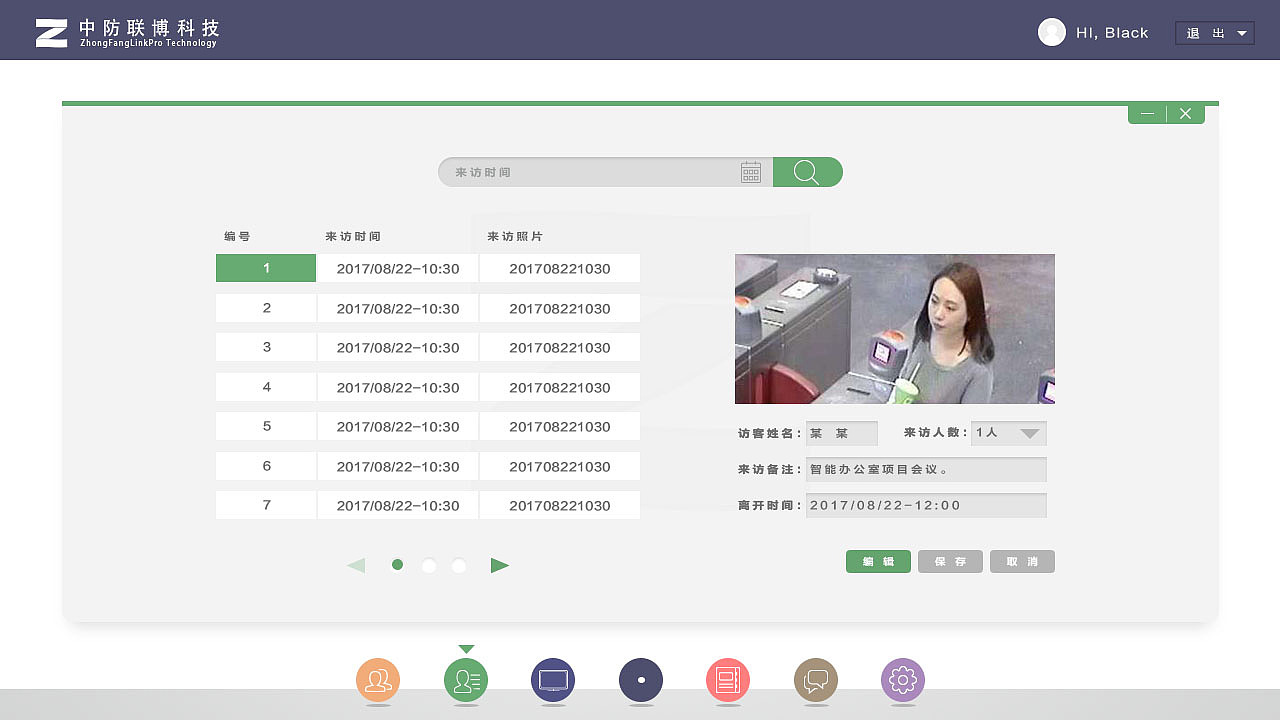The width and height of the screenshot is (1280, 720).
Task: Go to the previous page arrow
Action: pos(356,566)
